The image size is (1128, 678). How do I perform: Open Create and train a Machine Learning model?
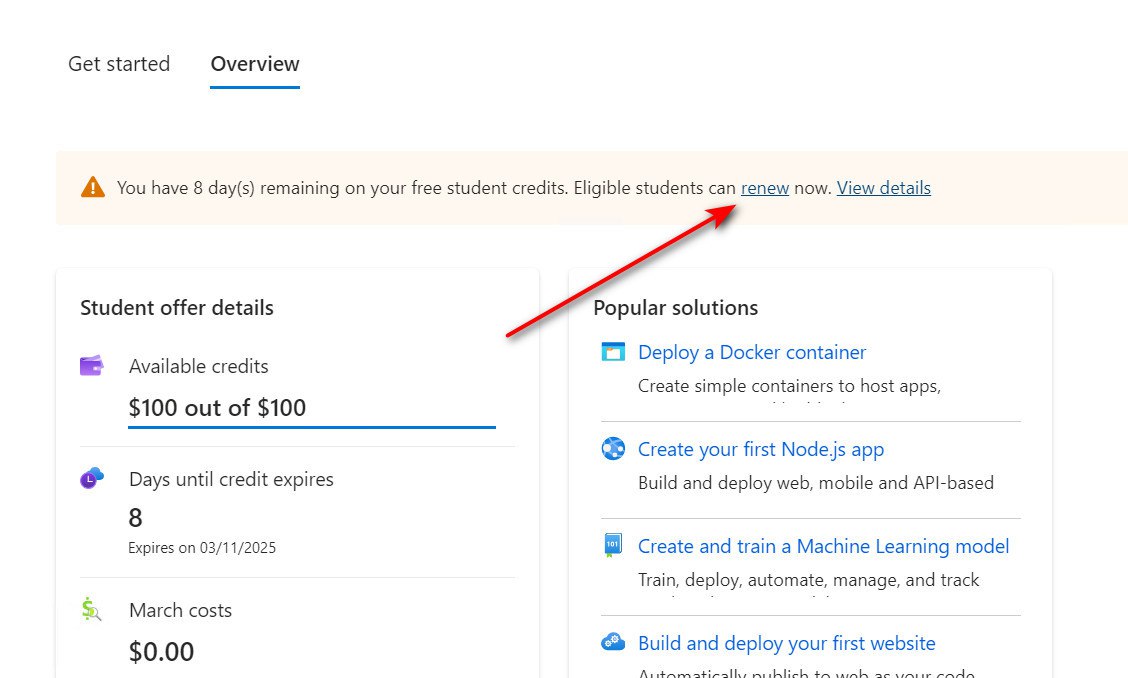(x=823, y=546)
